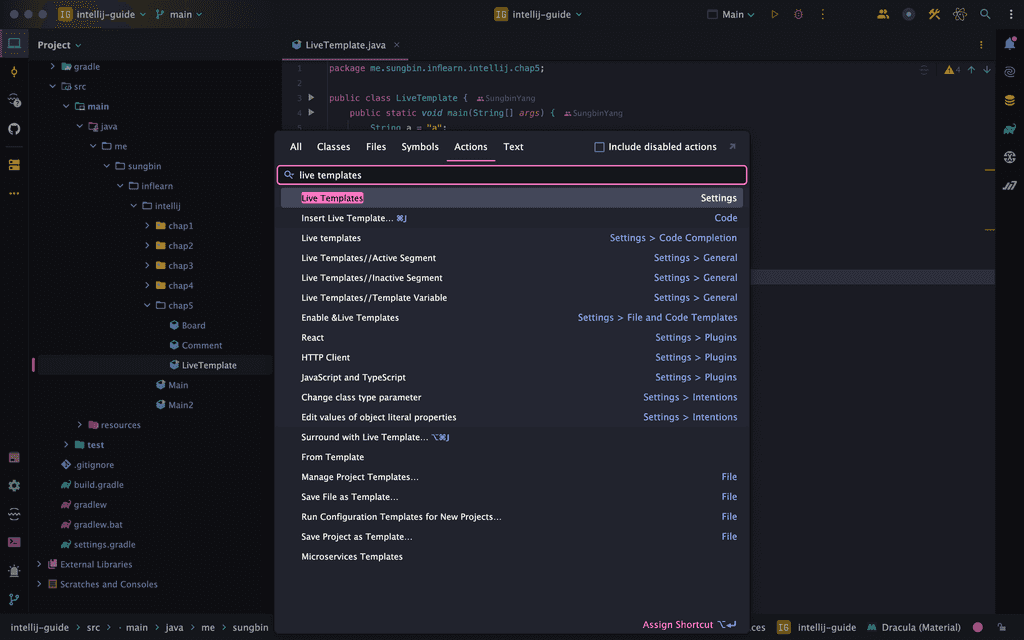Image resolution: width=1024 pixels, height=640 pixels.
Task: Open the main toolbar kebab menu at far right
Action: click(x=1011, y=14)
